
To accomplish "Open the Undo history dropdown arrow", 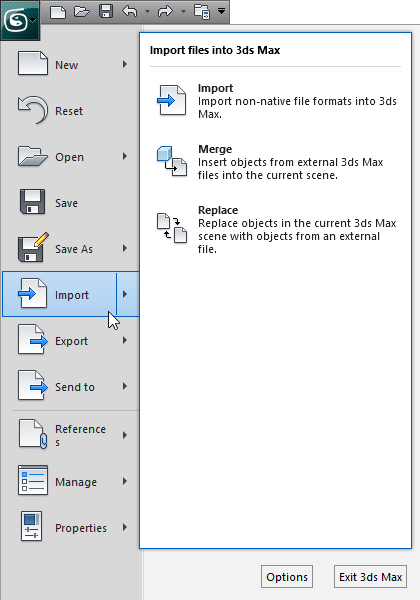I will coord(147,11).
